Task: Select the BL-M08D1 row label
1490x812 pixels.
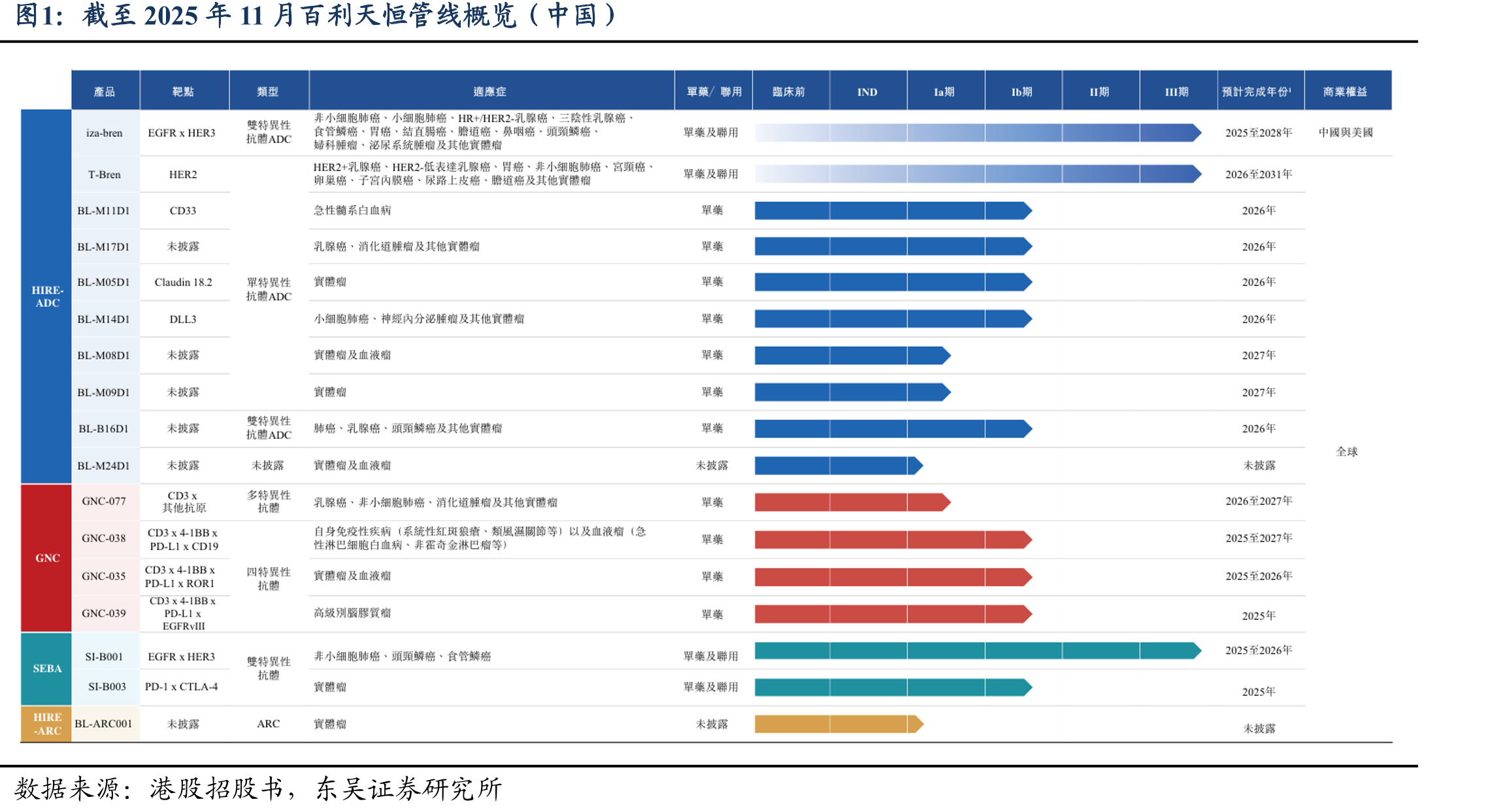Action: click(105, 355)
